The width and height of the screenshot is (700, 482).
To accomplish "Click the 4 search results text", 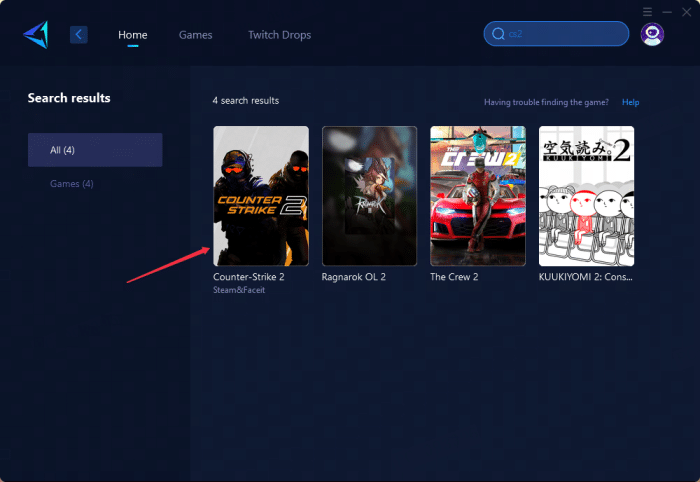I will pyautogui.click(x=246, y=101).
